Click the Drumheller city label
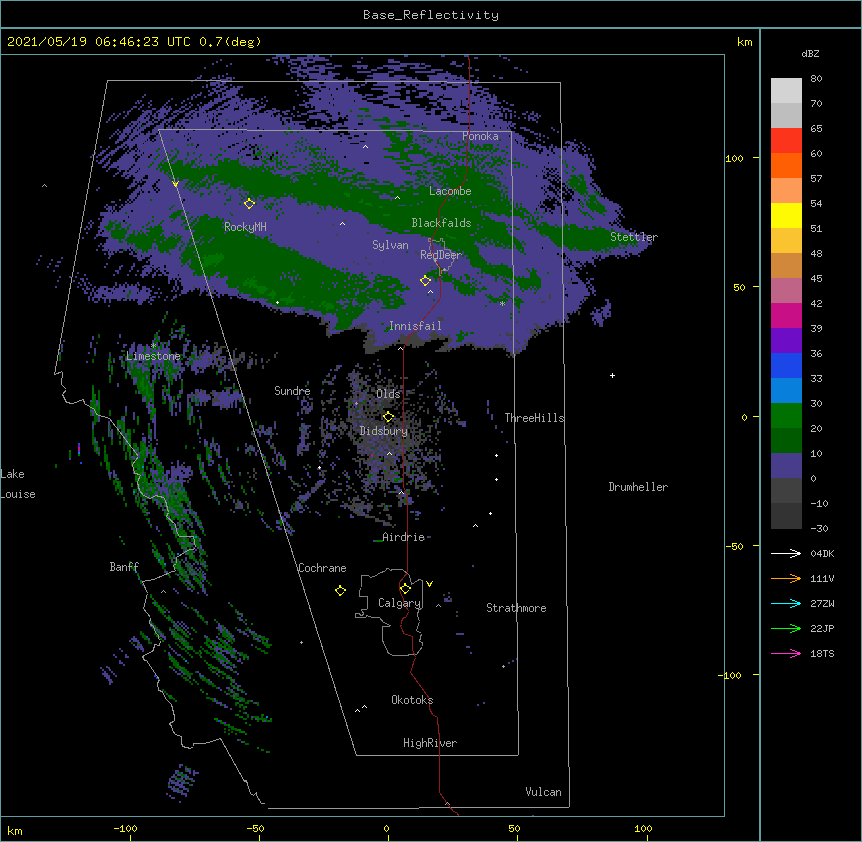 [638, 487]
